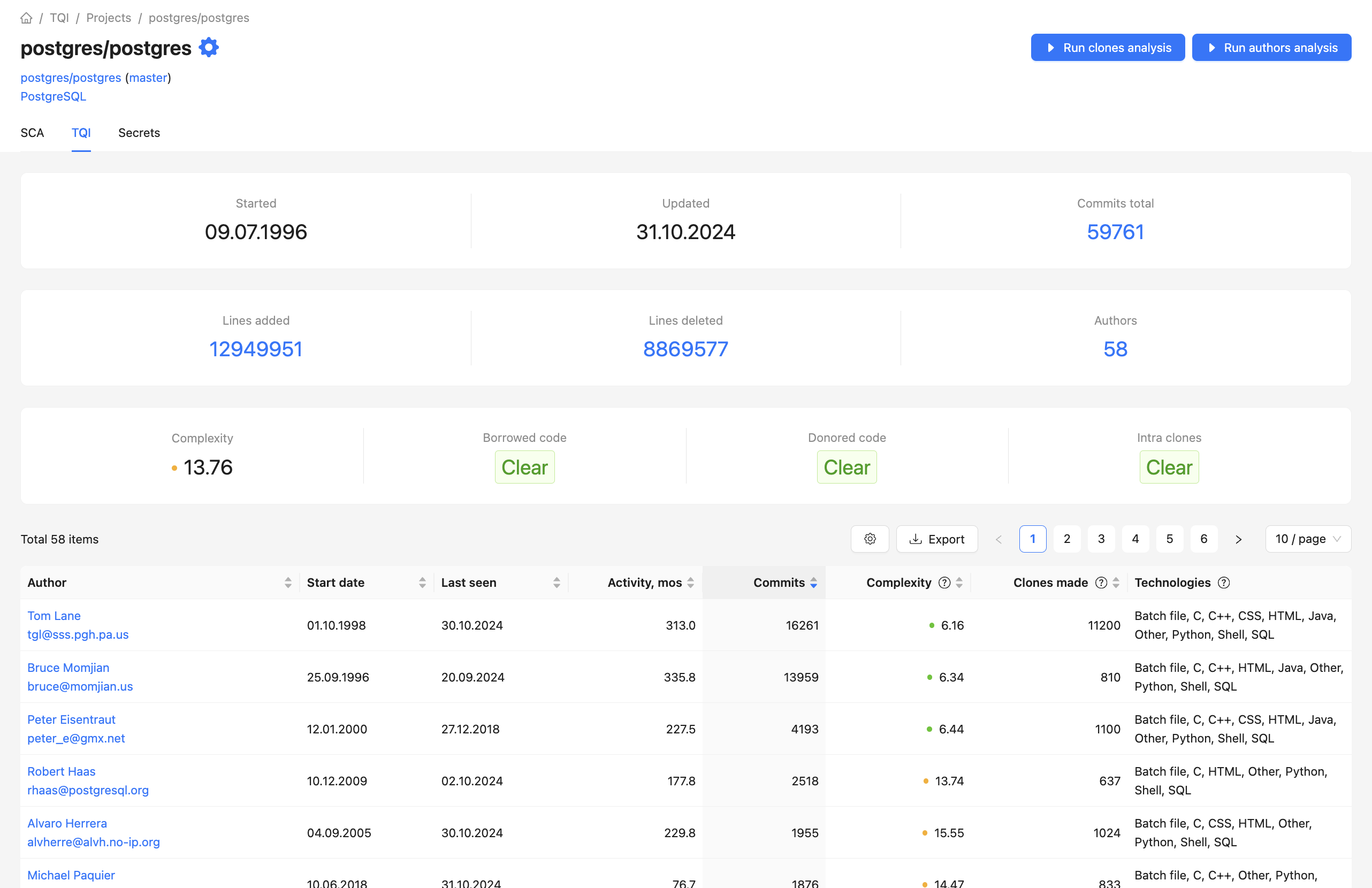Toggle Commits column sort order
Screen dimensions: 1372x888
813,583
